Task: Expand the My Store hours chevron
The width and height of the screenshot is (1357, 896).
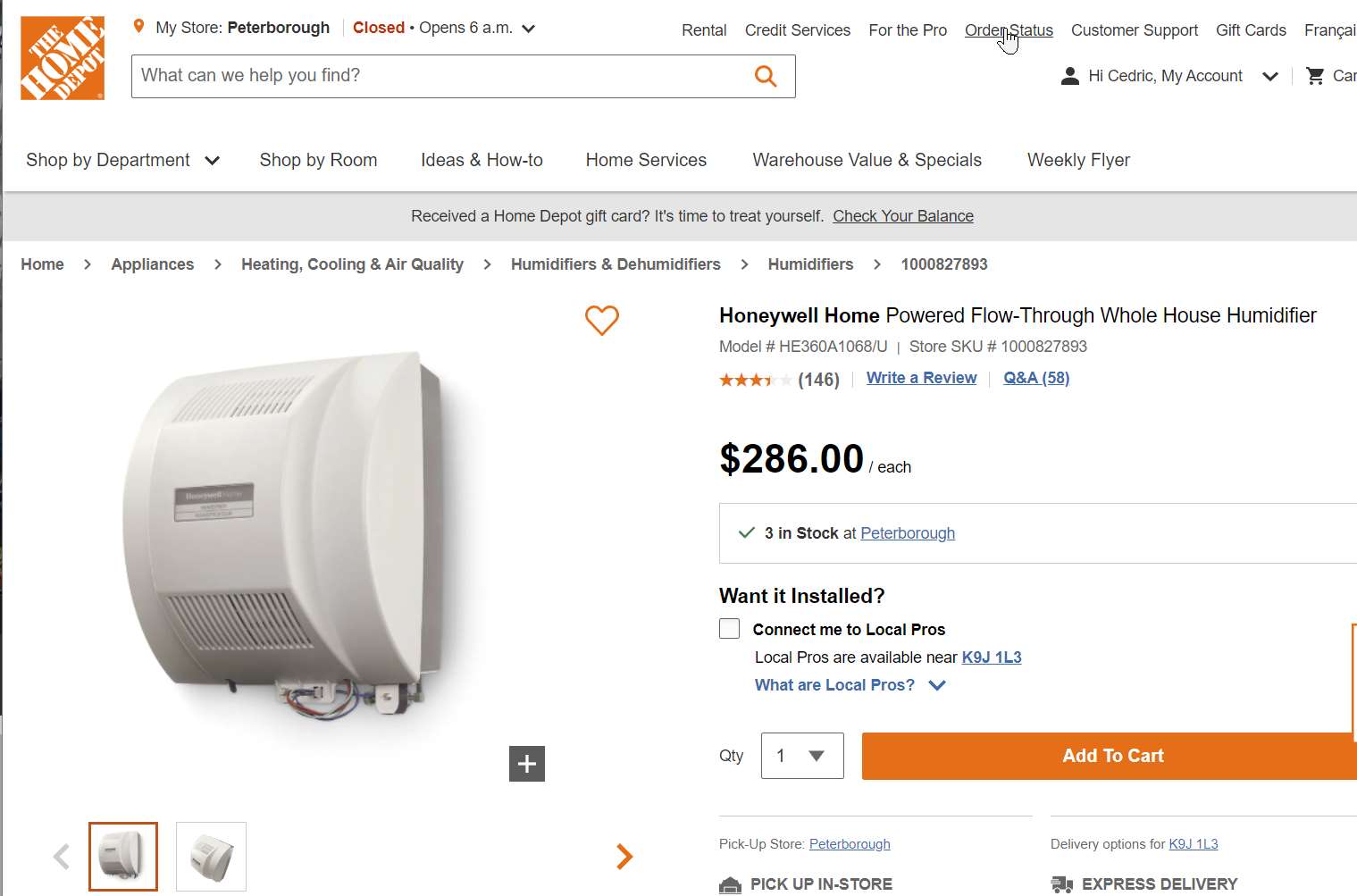Action: click(529, 29)
